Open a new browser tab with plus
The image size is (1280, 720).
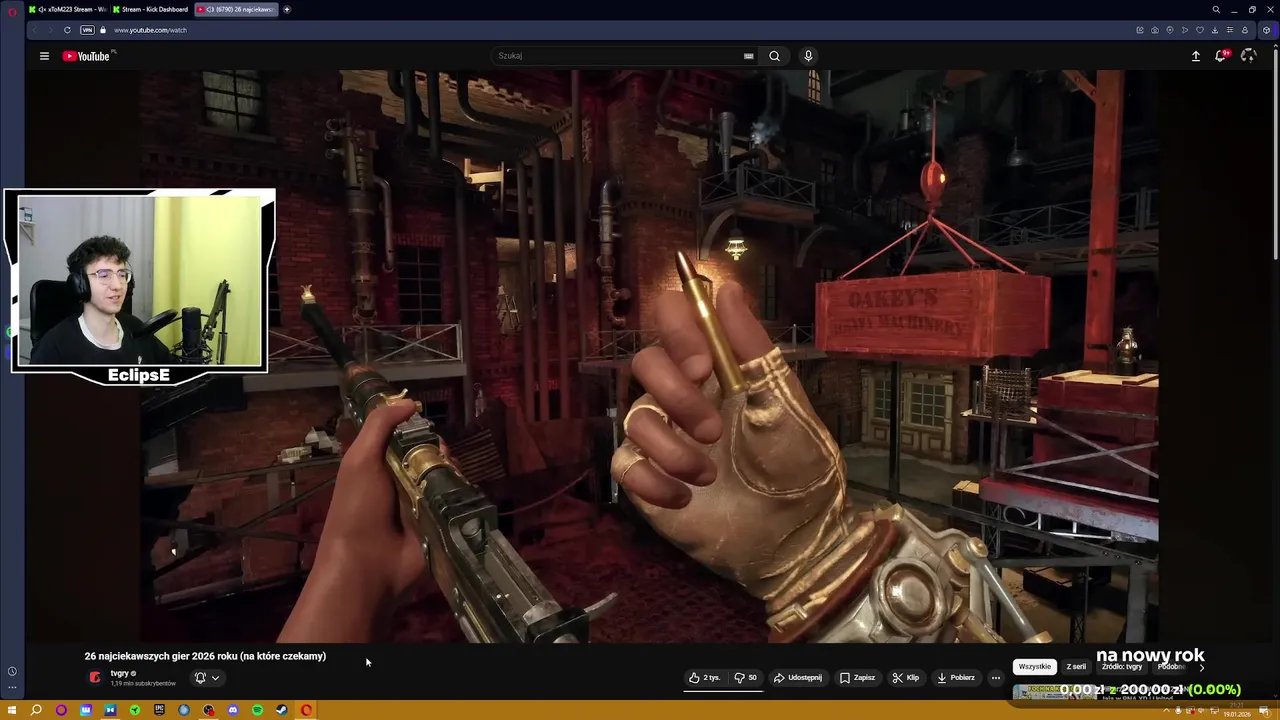pos(287,9)
